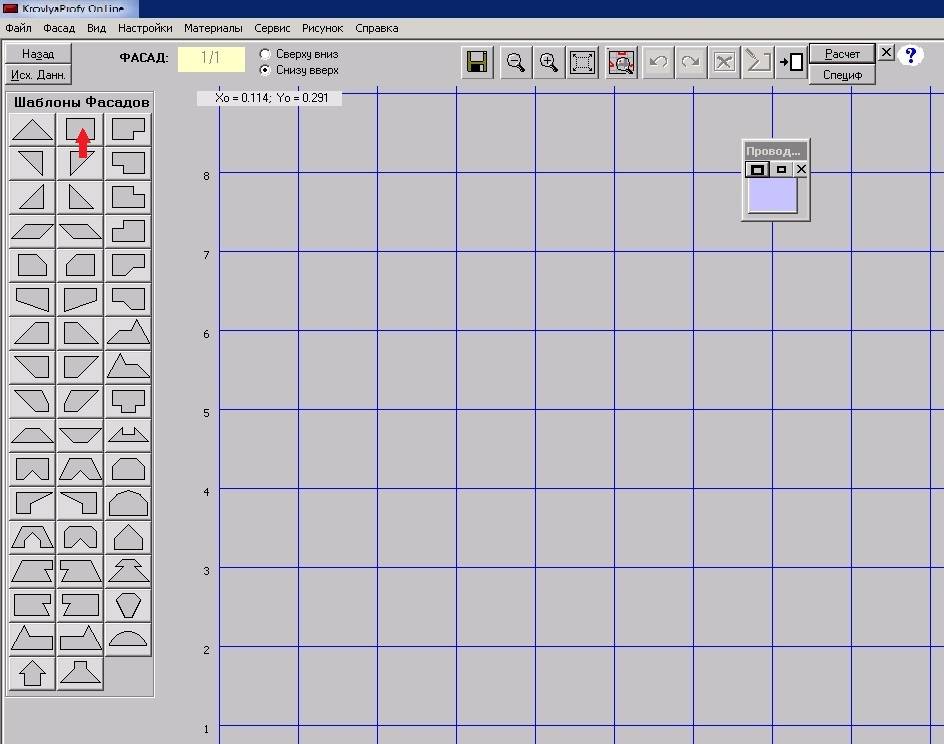Viewport: 944px width, 744px height.
Task: Expand the "Сервис" menu
Action: point(273,28)
